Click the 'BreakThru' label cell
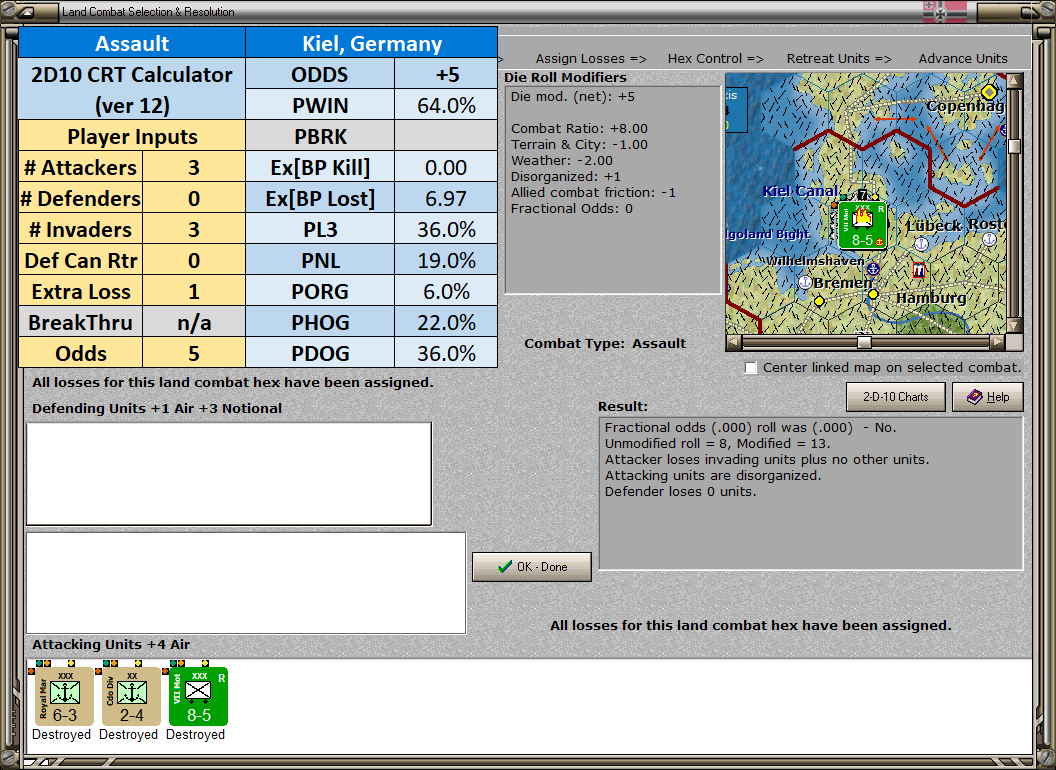1056x770 pixels. click(81, 322)
